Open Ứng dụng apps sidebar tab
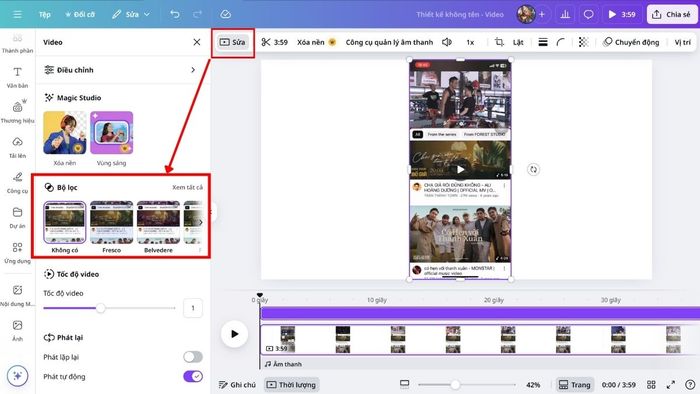This screenshot has height=394, width=700. (x=17, y=253)
